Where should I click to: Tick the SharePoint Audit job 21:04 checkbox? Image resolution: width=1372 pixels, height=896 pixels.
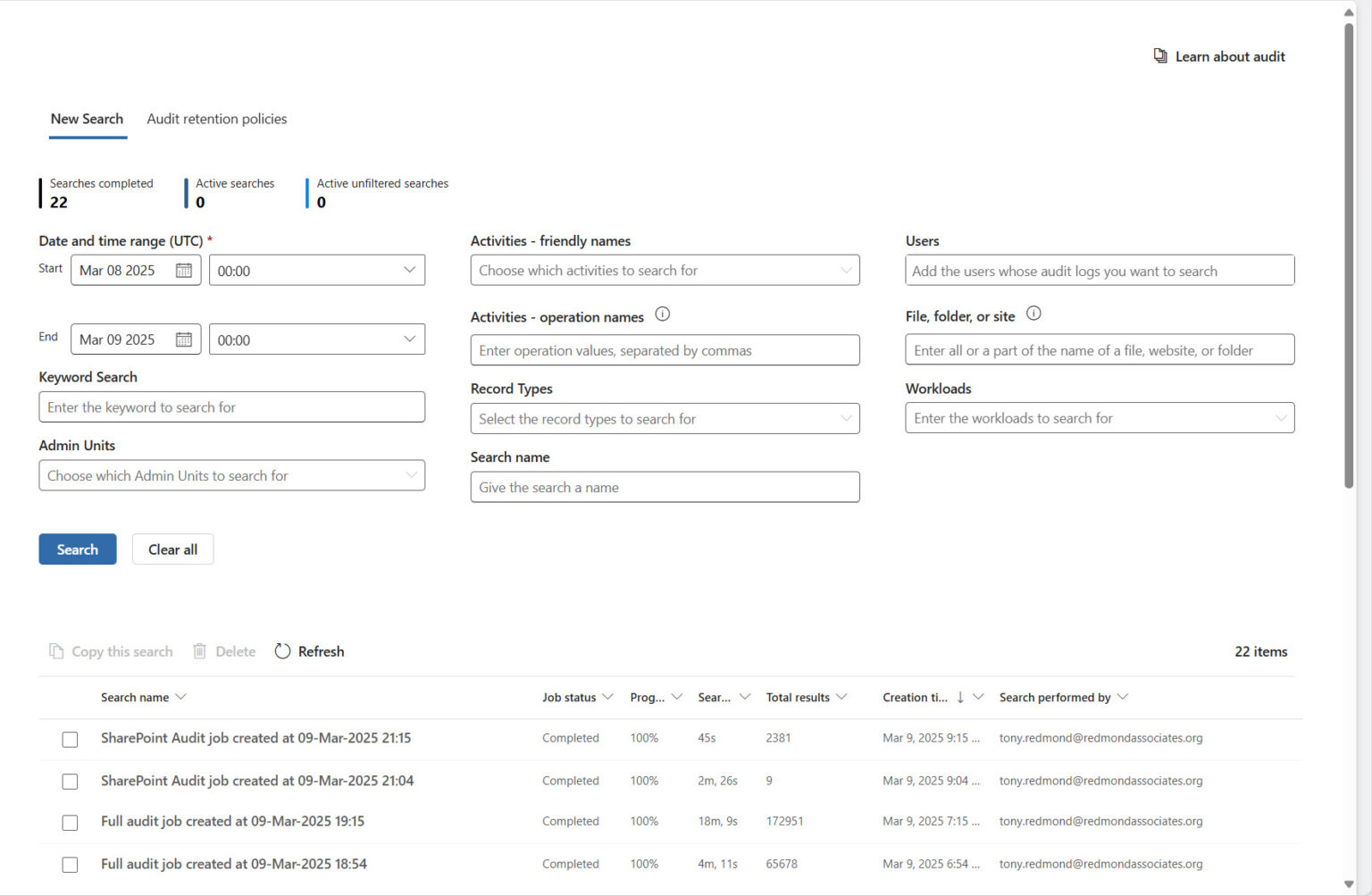[70, 781]
